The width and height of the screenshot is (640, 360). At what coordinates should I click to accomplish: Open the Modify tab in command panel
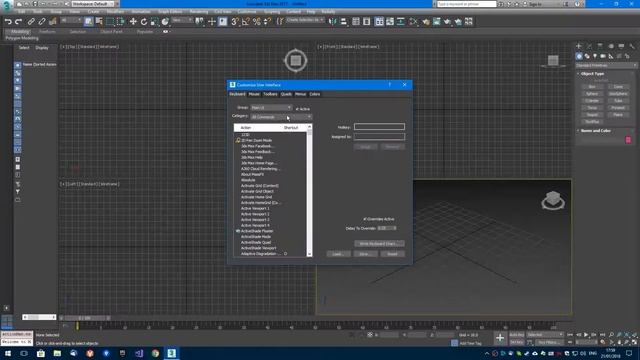(x=589, y=46)
